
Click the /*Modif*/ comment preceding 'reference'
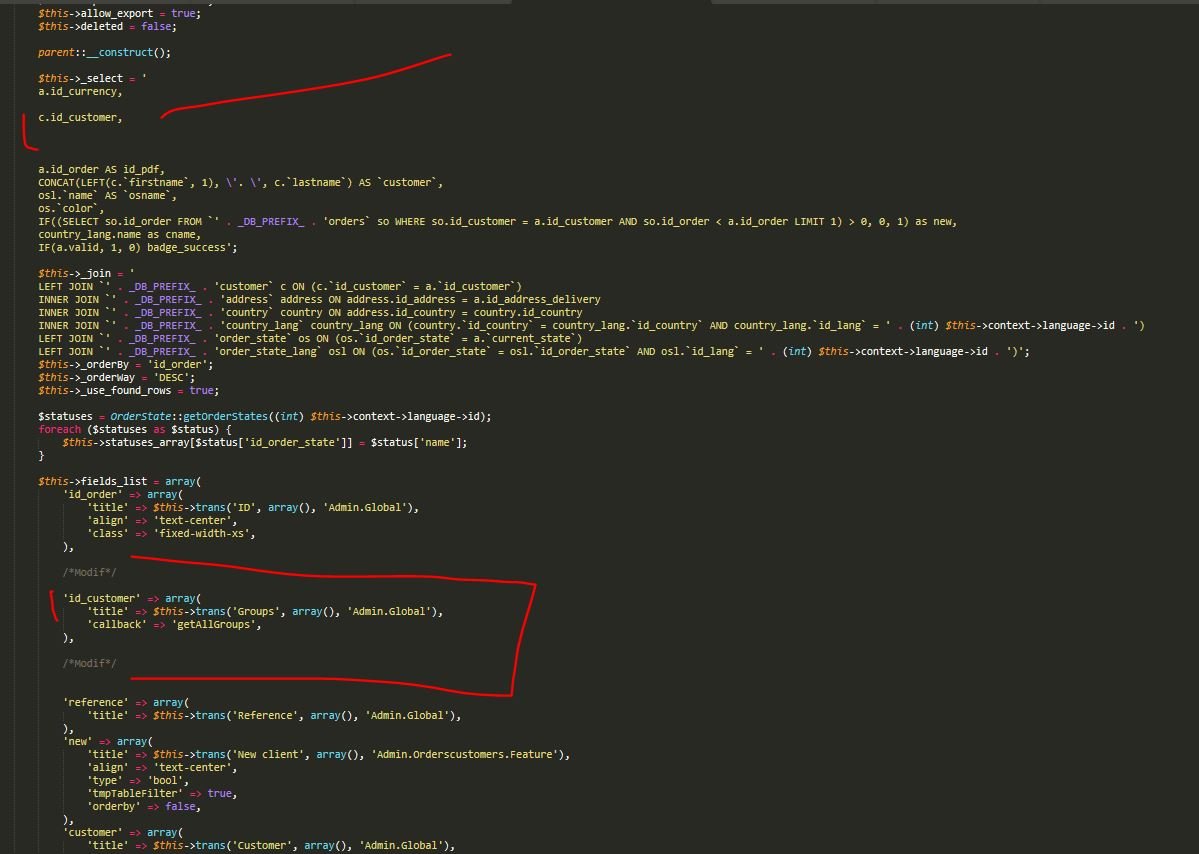[x=89, y=664]
